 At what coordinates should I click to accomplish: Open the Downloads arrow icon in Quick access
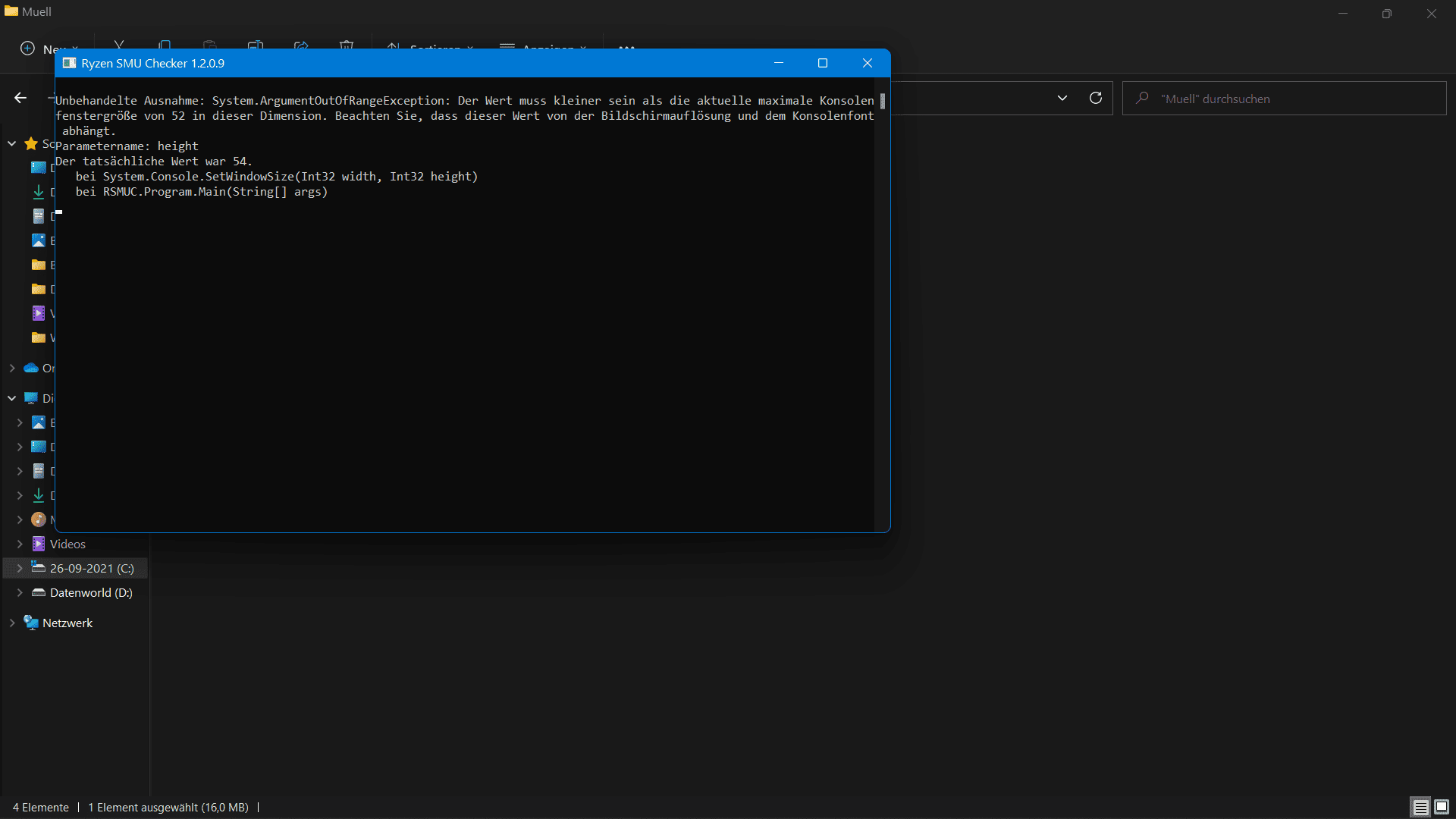pyautogui.click(x=39, y=192)
